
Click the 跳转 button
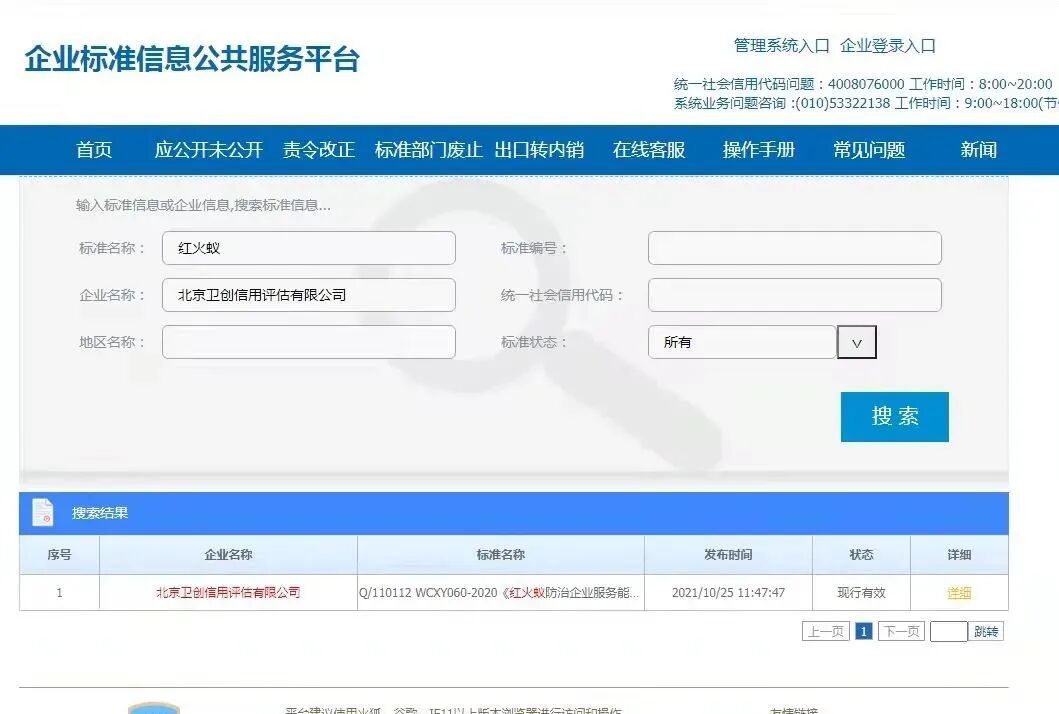tap(986, 632)
